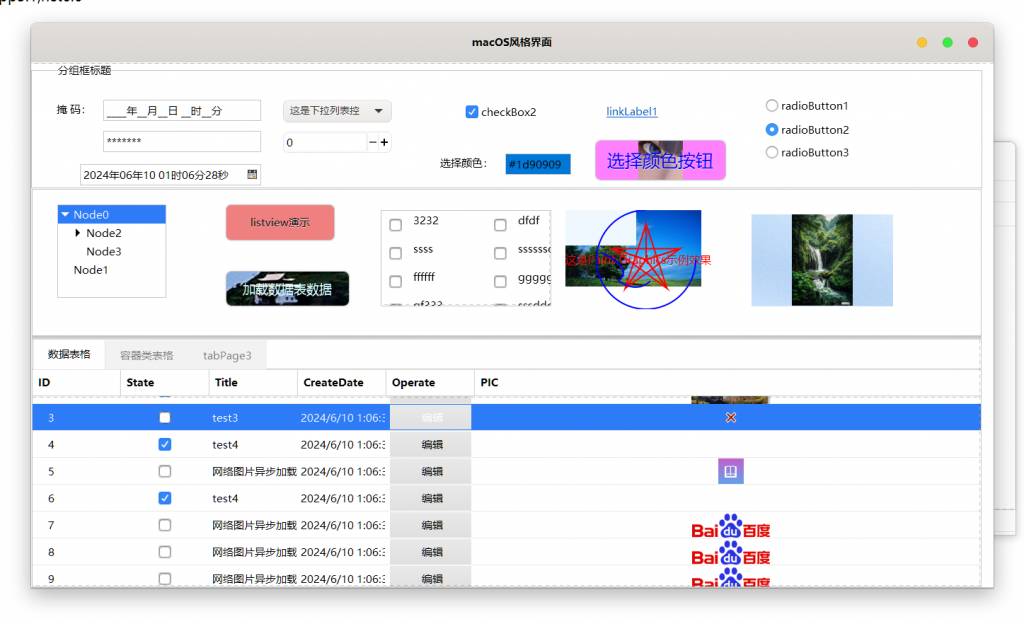Click the Baidu logo in row 7
The image size is (1024, 624).
tap(730, 526)
